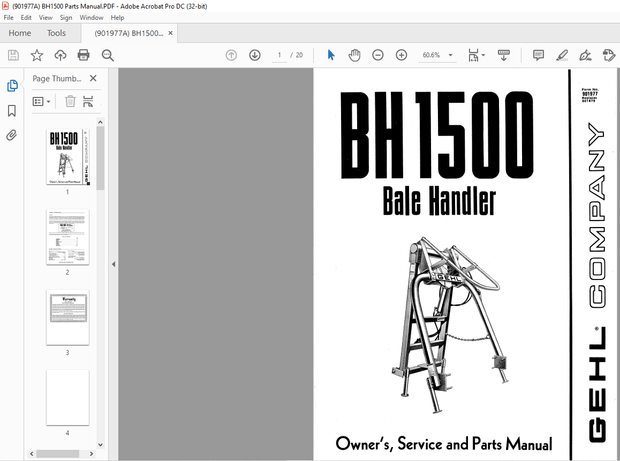The width and height of the screenshot is (620, 461).
Task: Click the Save file icon
Action: (13, 55)
